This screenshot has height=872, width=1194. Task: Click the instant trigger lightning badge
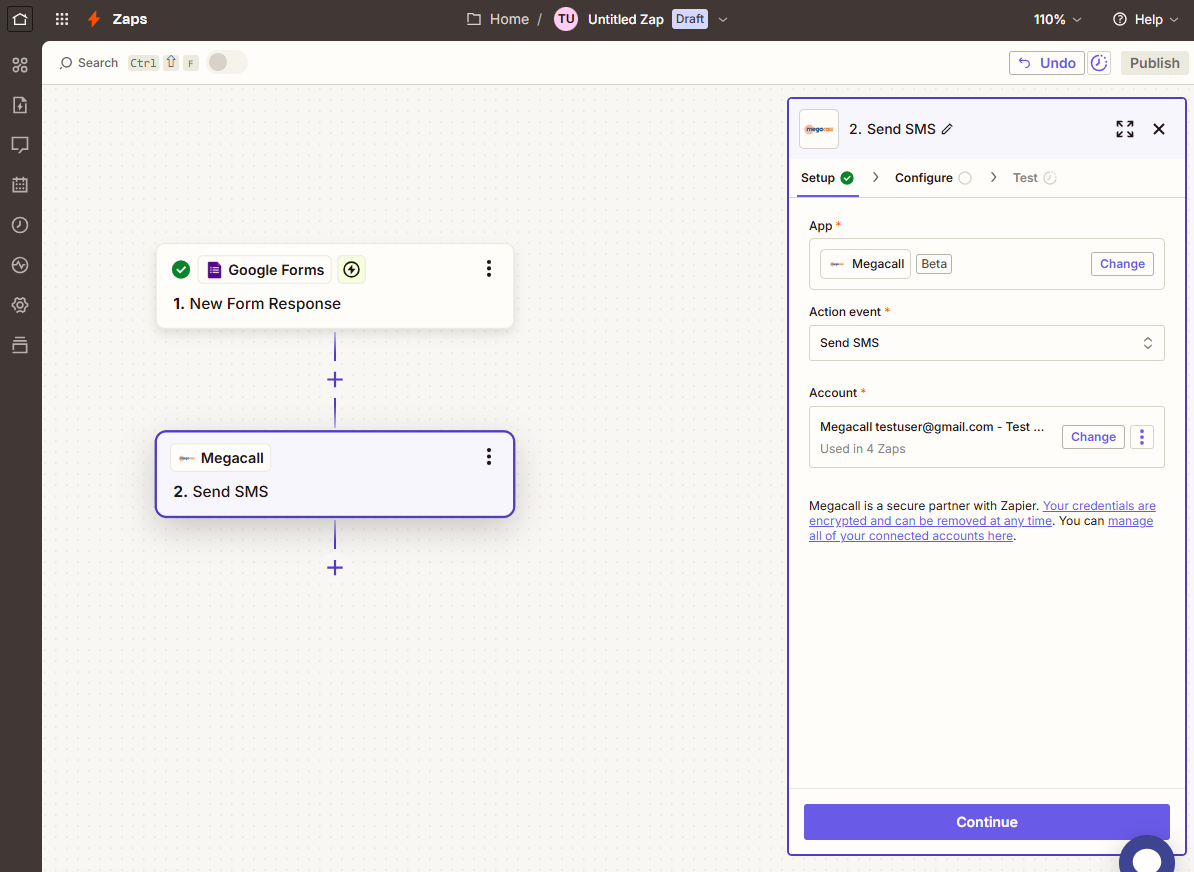(x=351, y=269)
